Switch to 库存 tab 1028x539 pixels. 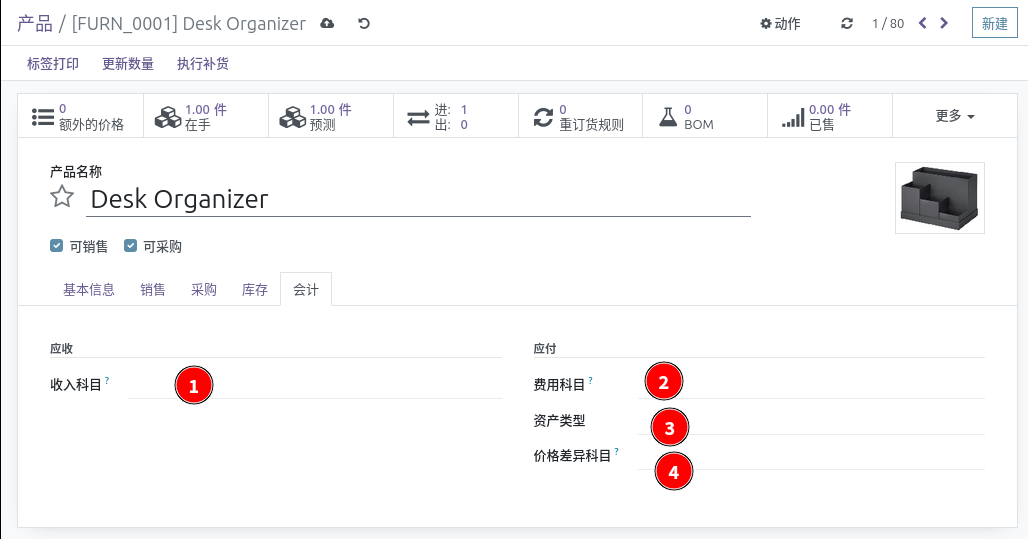[255, 290]
